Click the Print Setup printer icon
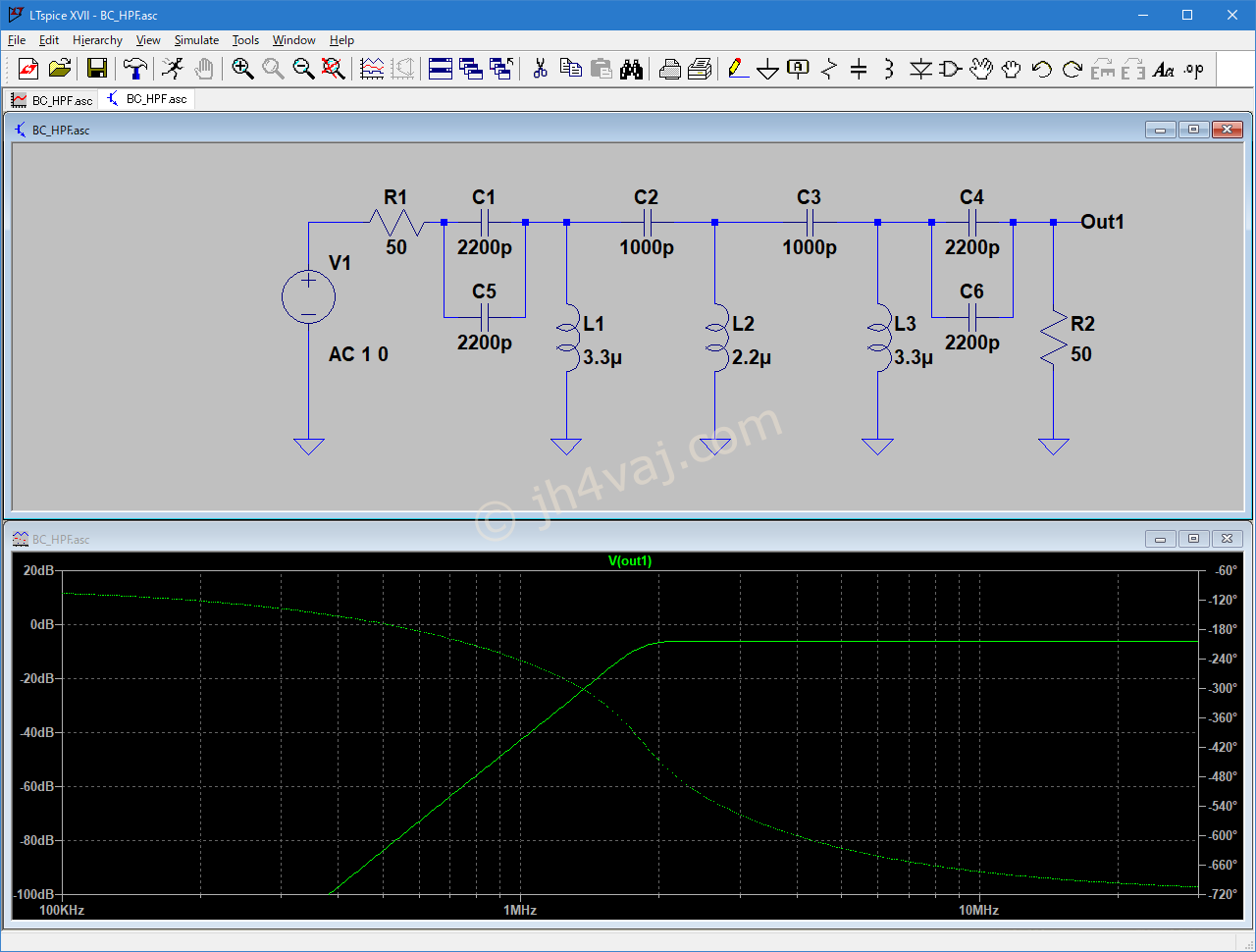The image size is (1256, 952). (x=670, y=69)
